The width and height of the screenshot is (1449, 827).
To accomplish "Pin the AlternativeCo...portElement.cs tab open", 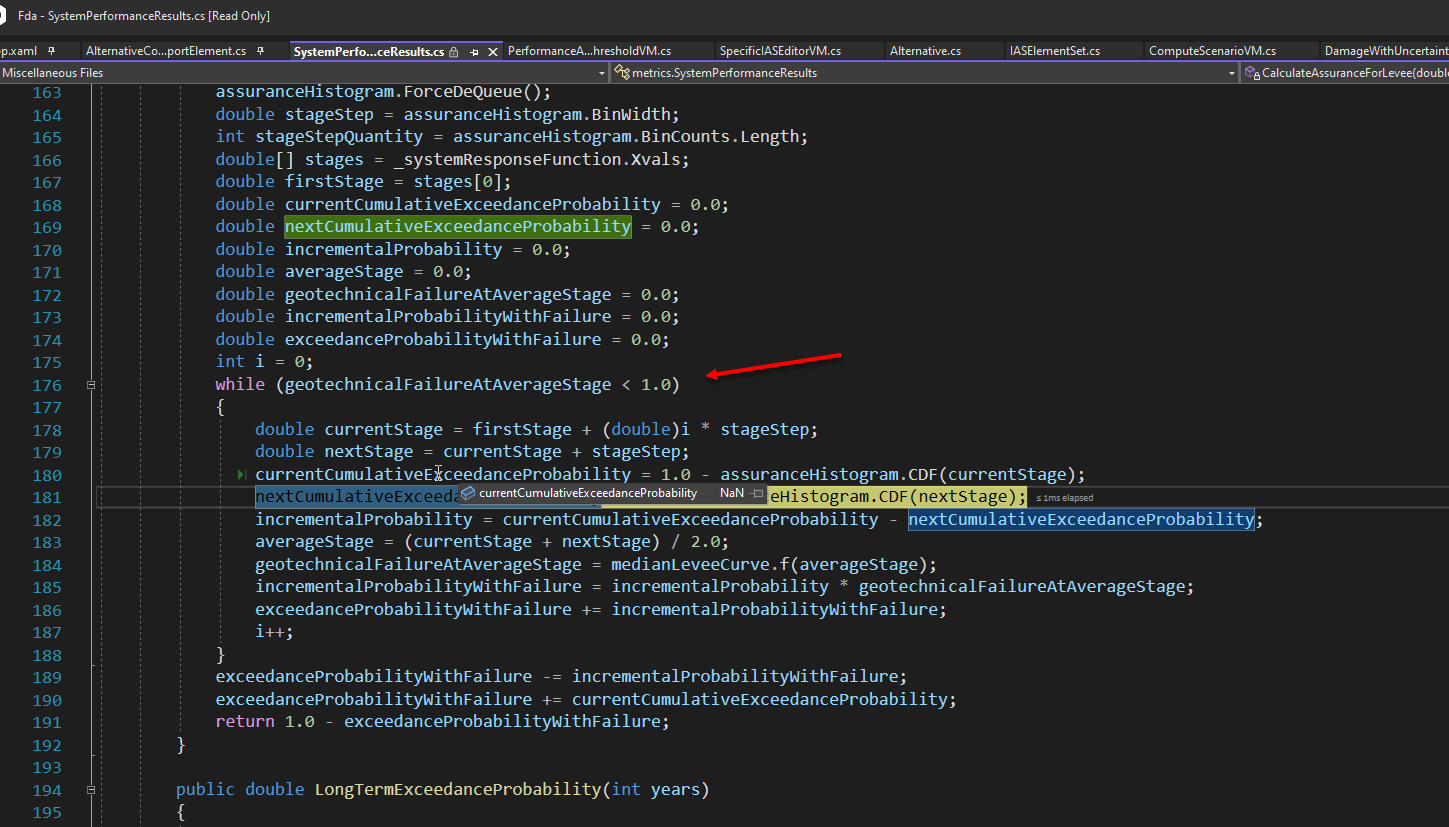I will [x=259, y=50].
